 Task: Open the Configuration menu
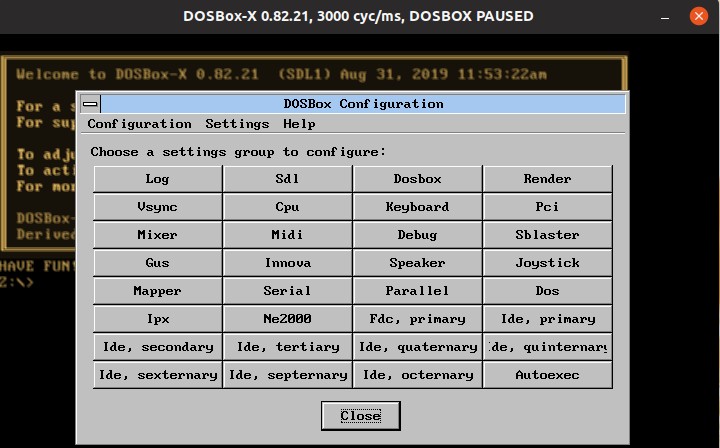(x=139, y=124)
